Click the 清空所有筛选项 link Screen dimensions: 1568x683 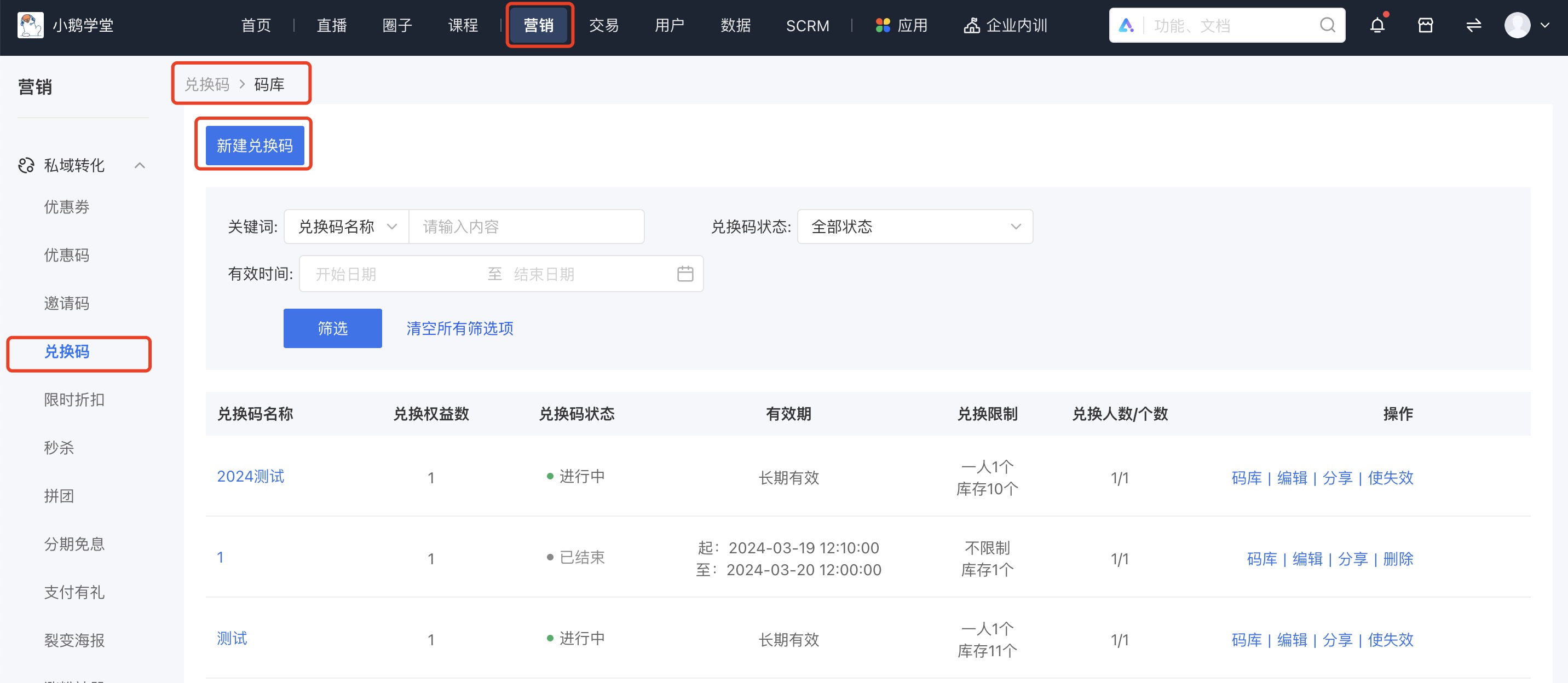(x=458, y=328)
